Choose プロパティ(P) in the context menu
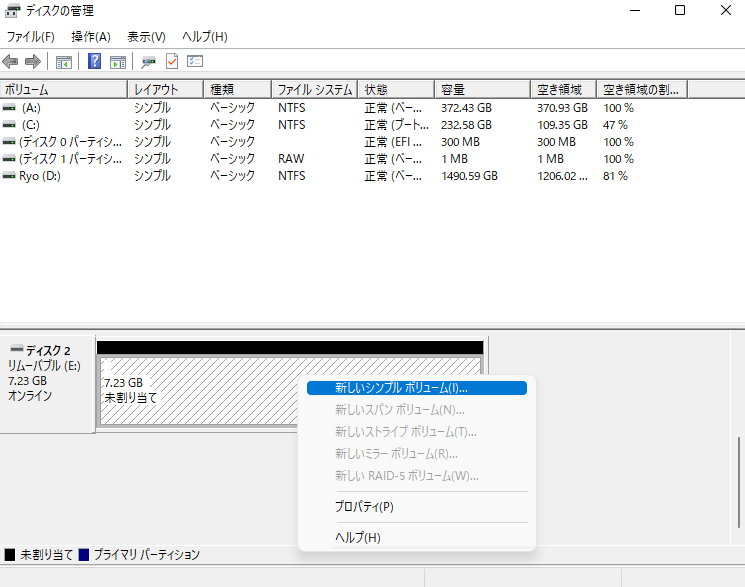The width and height of the screenshot is (745, 587). click(364, 507)
